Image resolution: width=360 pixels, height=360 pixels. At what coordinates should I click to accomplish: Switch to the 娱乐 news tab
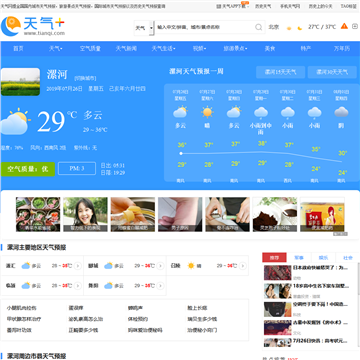(x=323, y=258)
